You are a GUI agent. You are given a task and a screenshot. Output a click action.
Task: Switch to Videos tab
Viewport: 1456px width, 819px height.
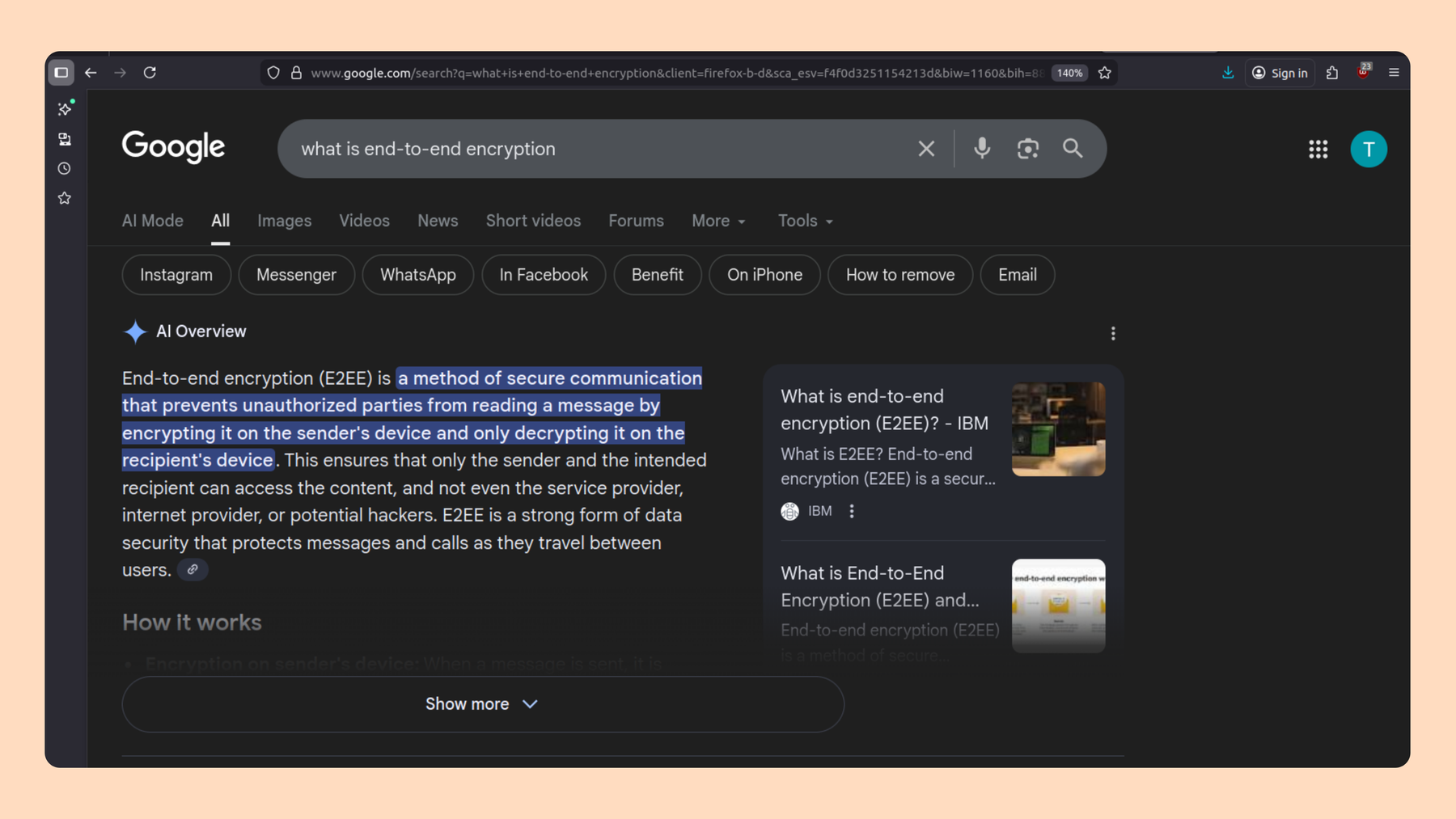pos(364,221)
